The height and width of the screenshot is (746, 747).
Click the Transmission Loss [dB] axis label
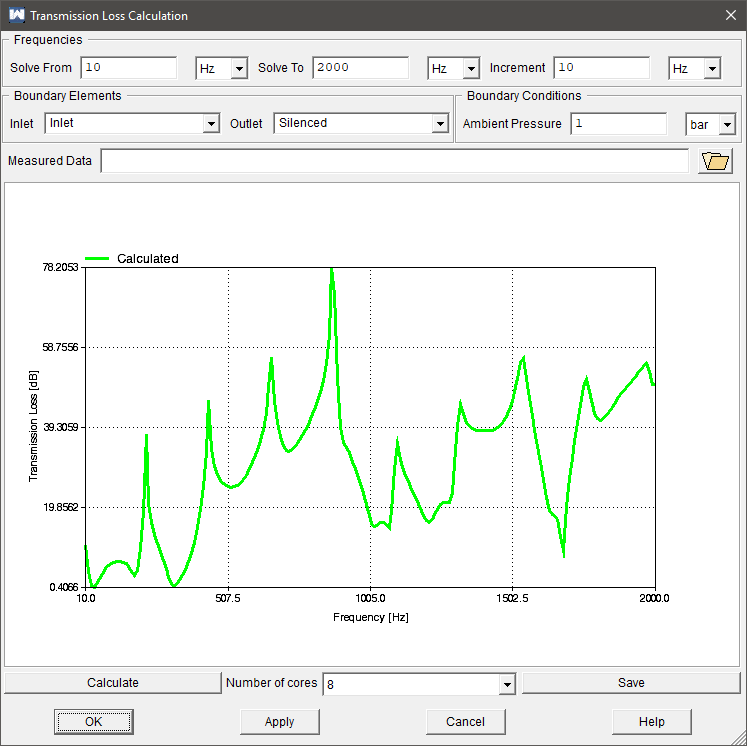(x=33, y=426)
